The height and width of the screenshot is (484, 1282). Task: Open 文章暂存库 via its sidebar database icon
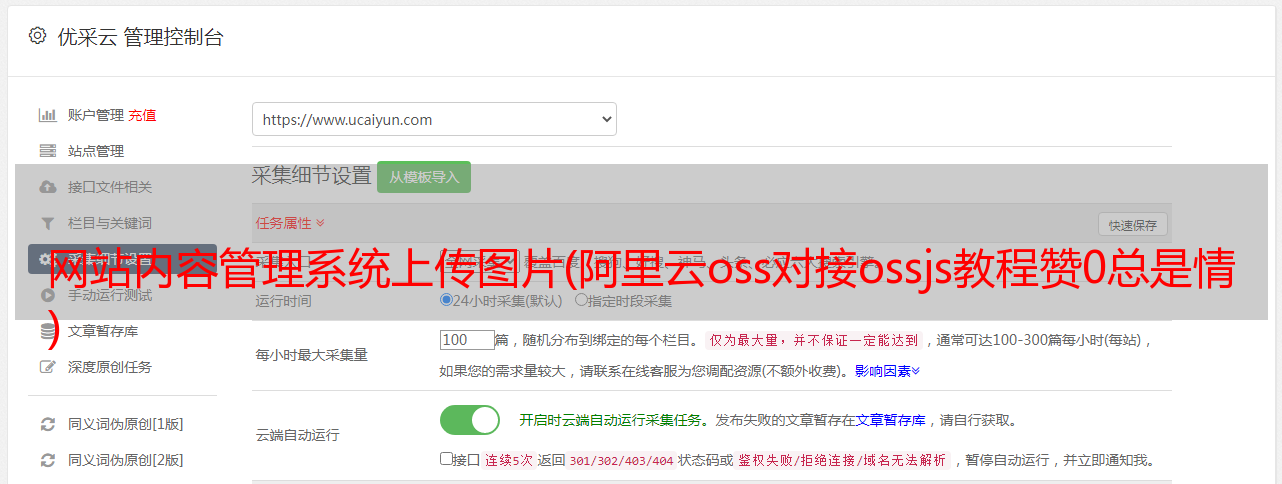pyautogui.click(x=47, y=331)
